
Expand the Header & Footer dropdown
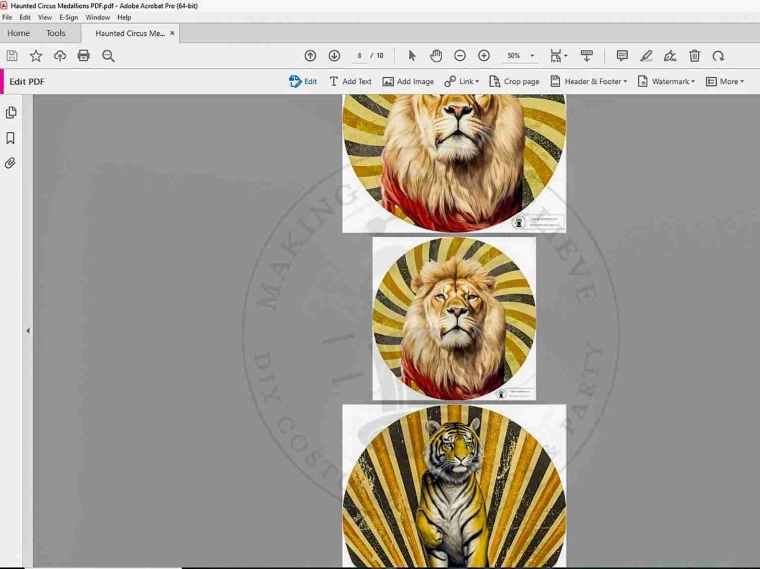point(589,82)
